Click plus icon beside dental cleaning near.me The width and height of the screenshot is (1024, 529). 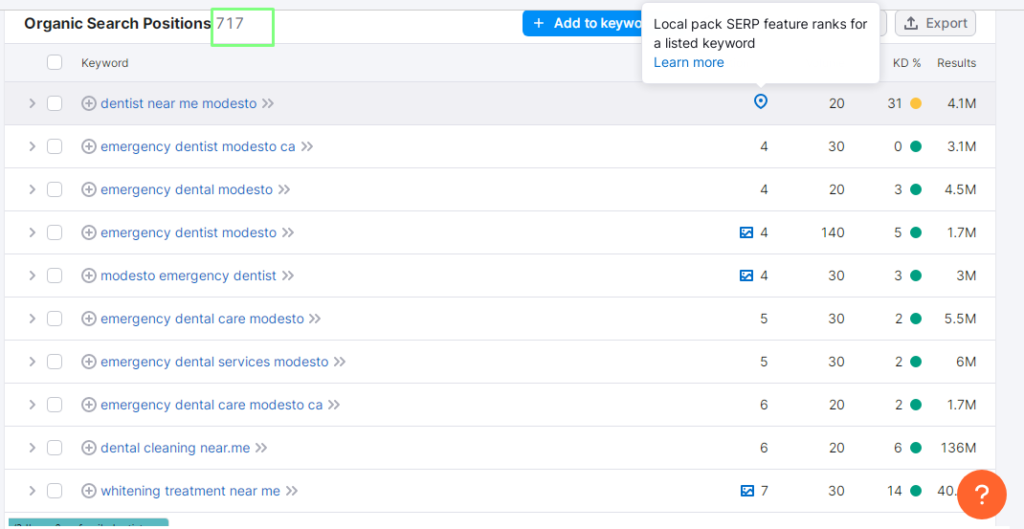pyautogui.click(x=88, y=448)
